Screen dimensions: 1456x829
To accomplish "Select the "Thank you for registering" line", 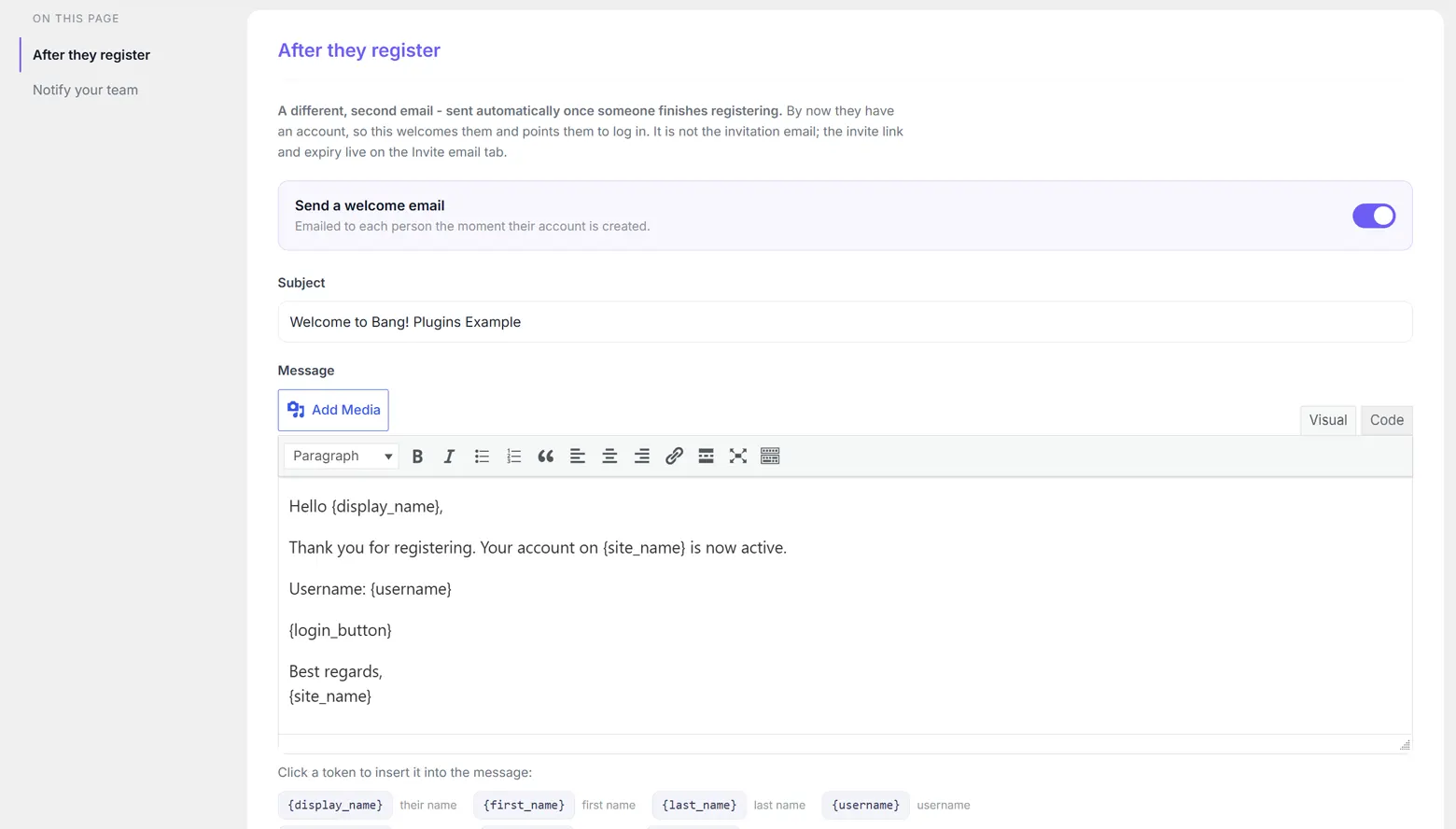I will tap(538, 548).
